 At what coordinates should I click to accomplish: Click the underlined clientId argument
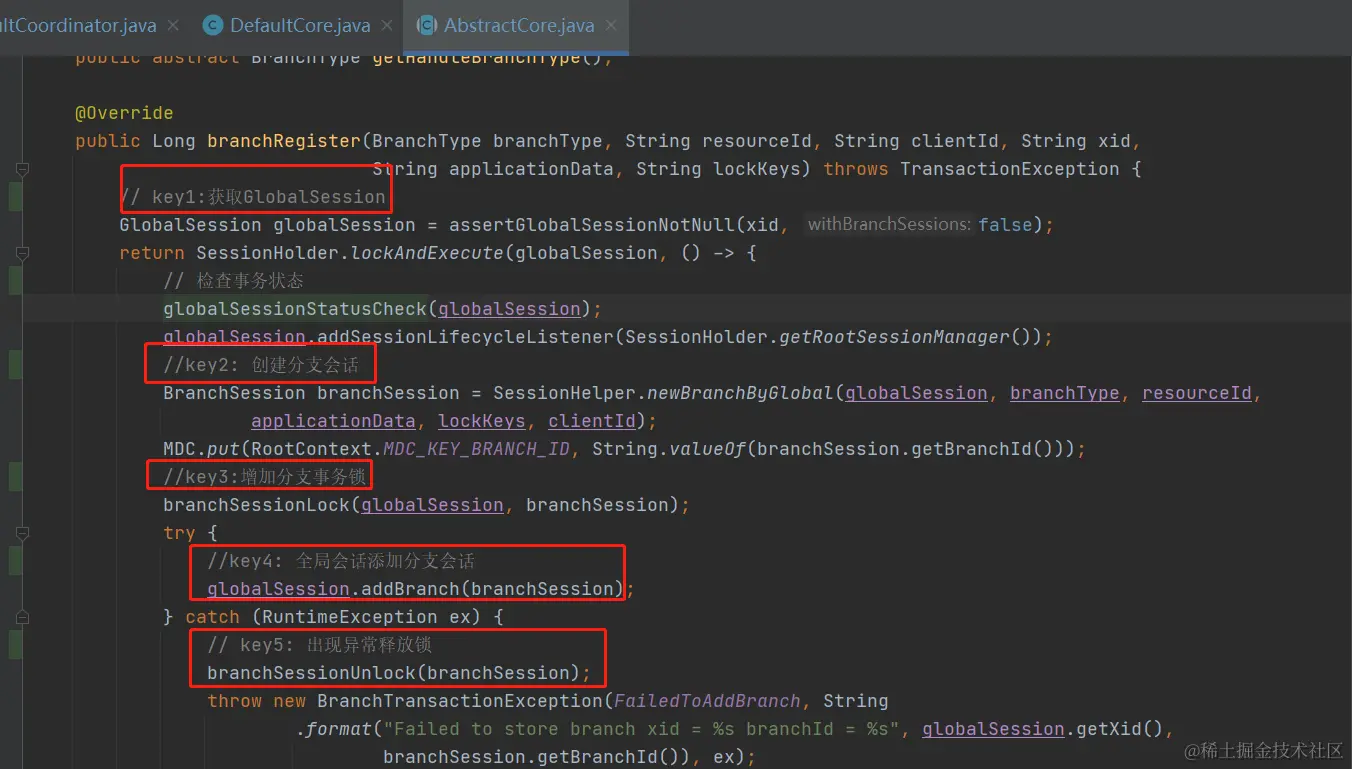tap(591, 421)
